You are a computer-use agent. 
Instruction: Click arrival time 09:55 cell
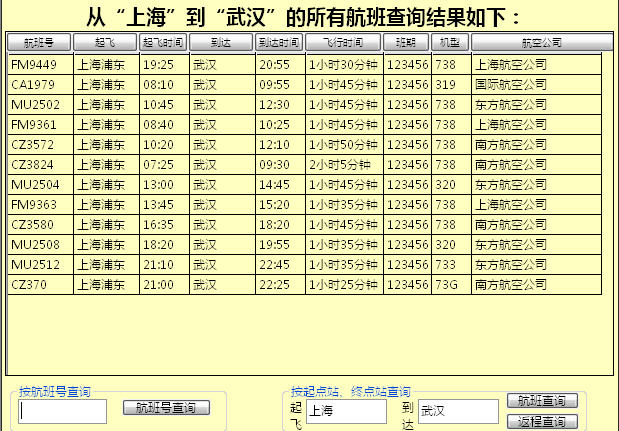point(280,84)
